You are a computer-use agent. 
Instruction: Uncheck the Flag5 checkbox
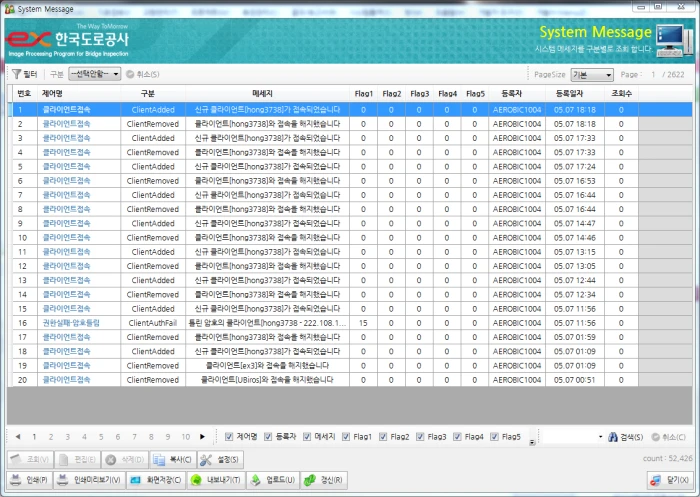click(x=494, y=437)
